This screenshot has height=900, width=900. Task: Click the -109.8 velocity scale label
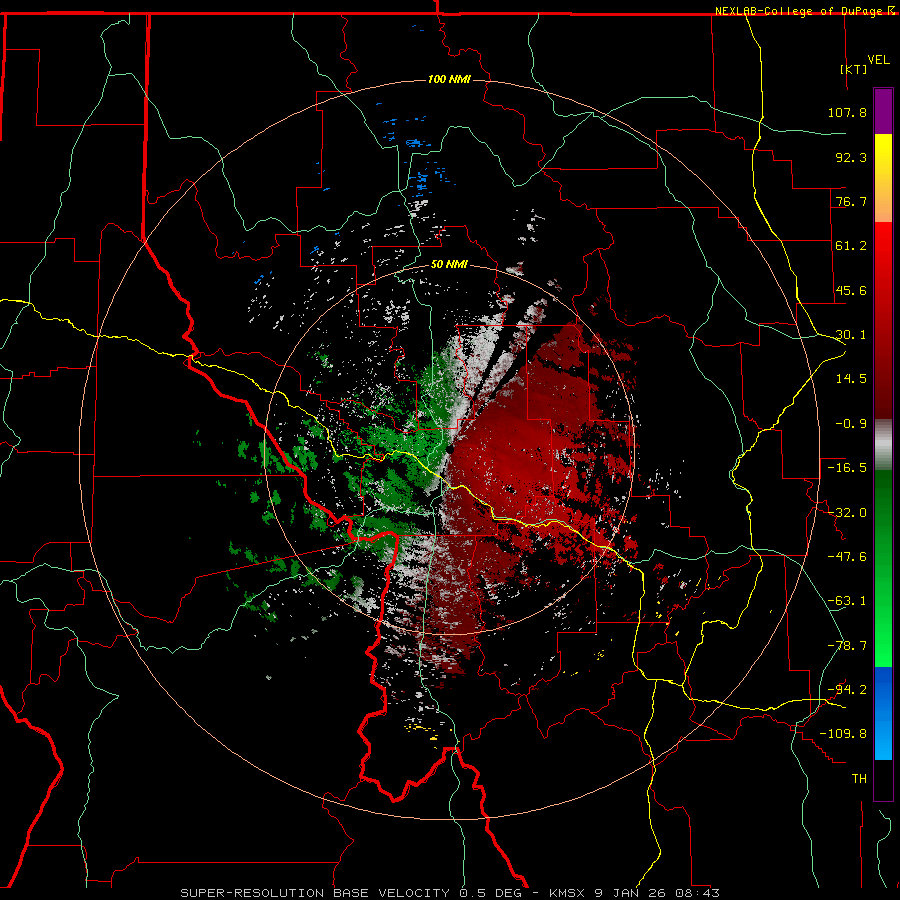[843, 734]
